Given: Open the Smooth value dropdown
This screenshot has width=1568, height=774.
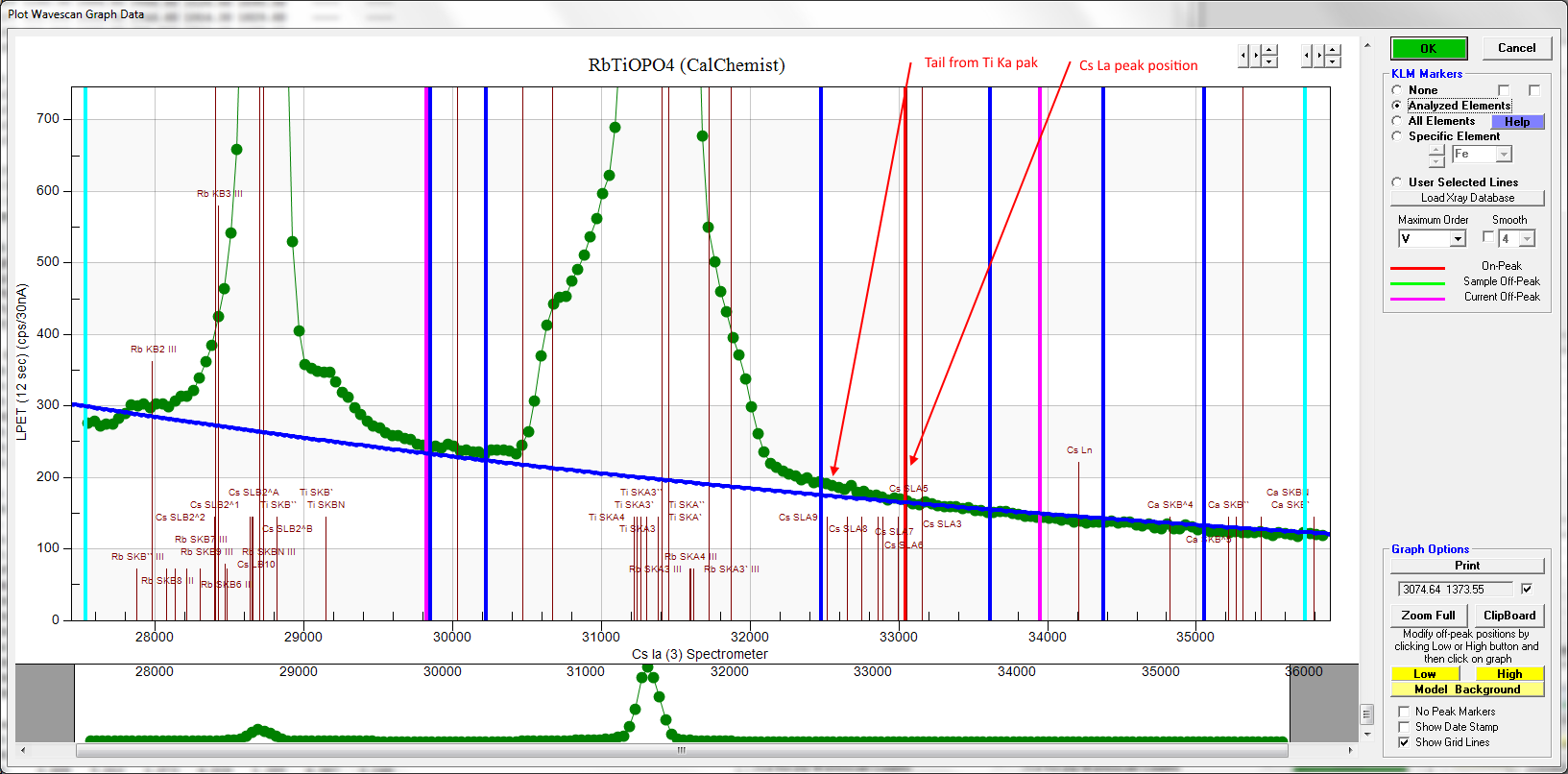Looking at the screenshot, I should coord(1527,239).
